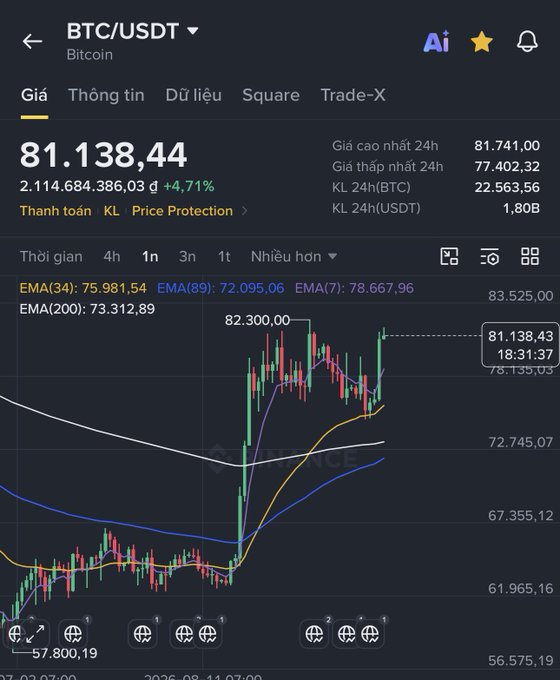Open Price Protection details
The image size is (560, 680).
pyautogui.click(x=182, y=211)
